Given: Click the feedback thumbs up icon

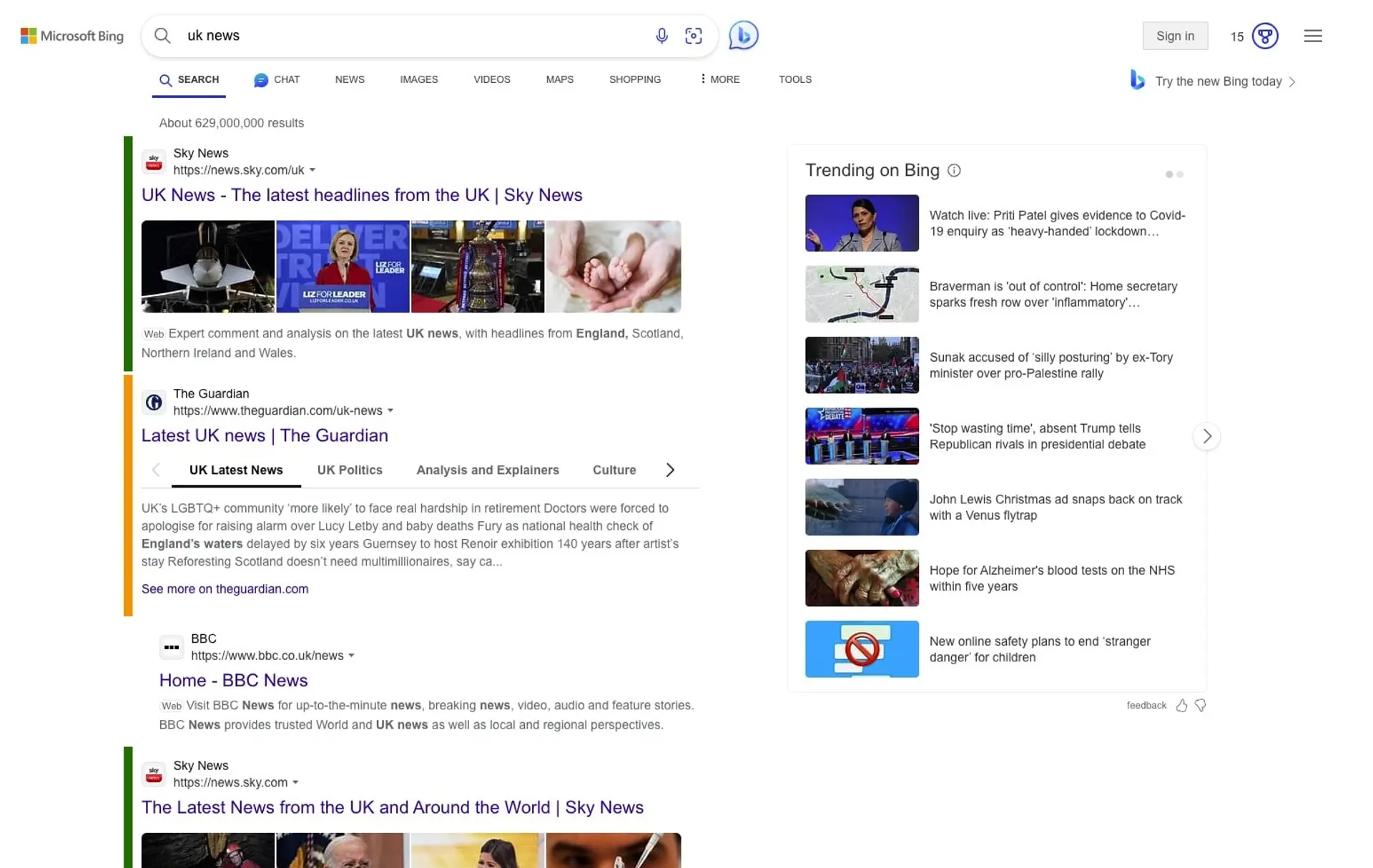Looking at the screenshot, I should (1181, 706).
